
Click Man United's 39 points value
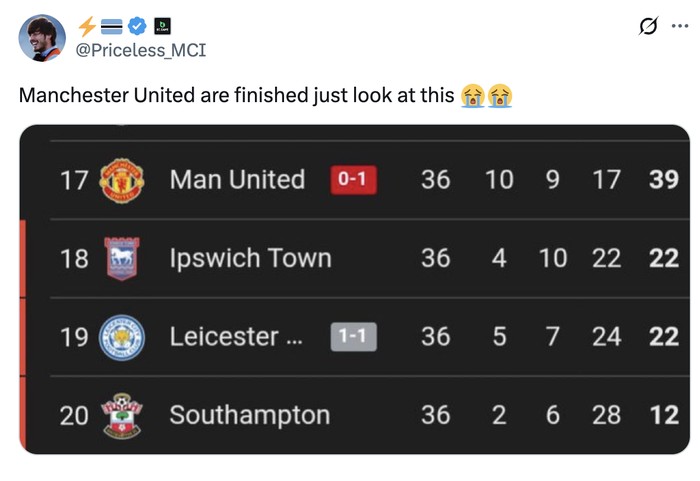click(x=663, y=180)
